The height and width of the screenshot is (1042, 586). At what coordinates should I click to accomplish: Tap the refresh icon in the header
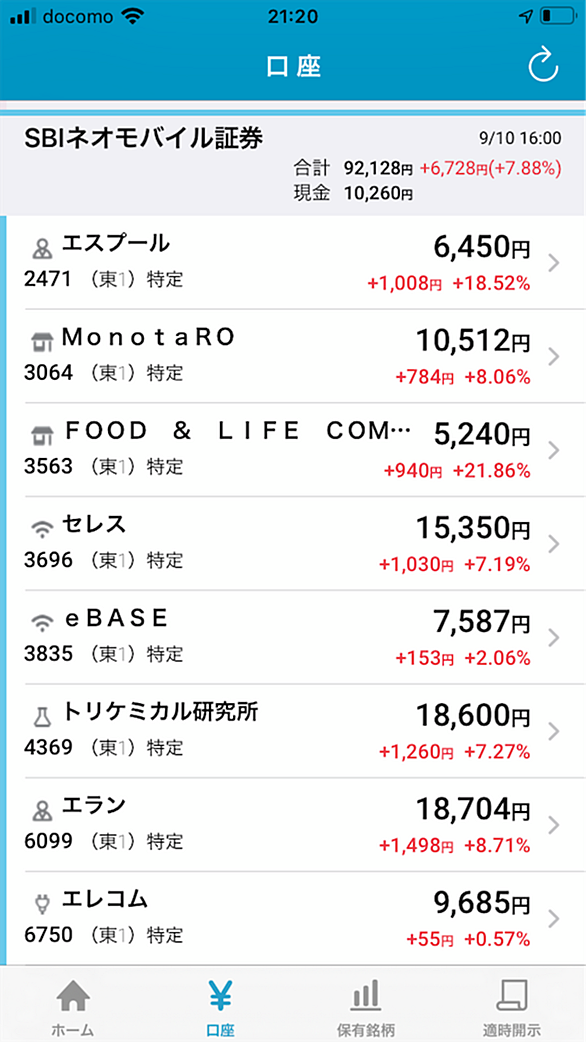click(543, 65)
